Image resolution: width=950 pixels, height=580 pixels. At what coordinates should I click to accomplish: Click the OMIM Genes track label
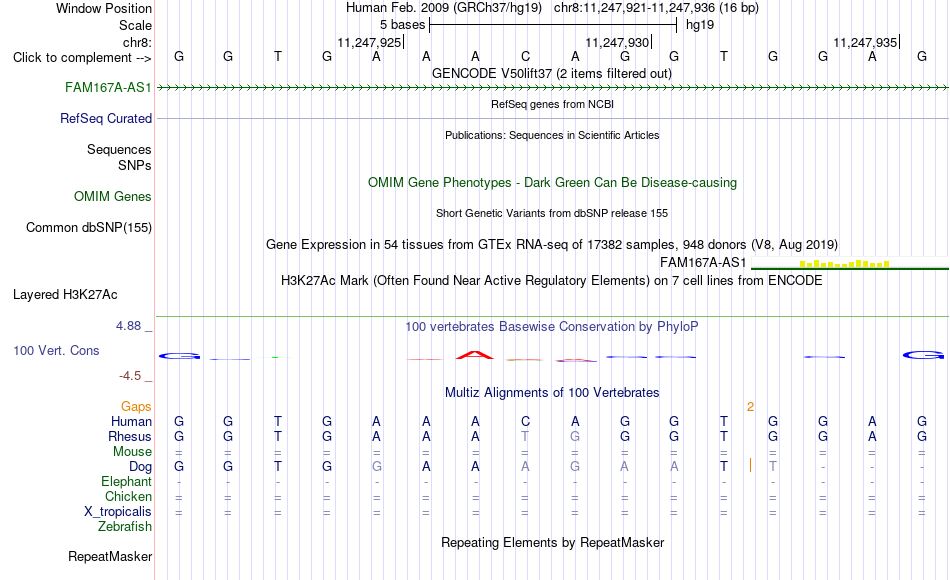coord(112,196)
